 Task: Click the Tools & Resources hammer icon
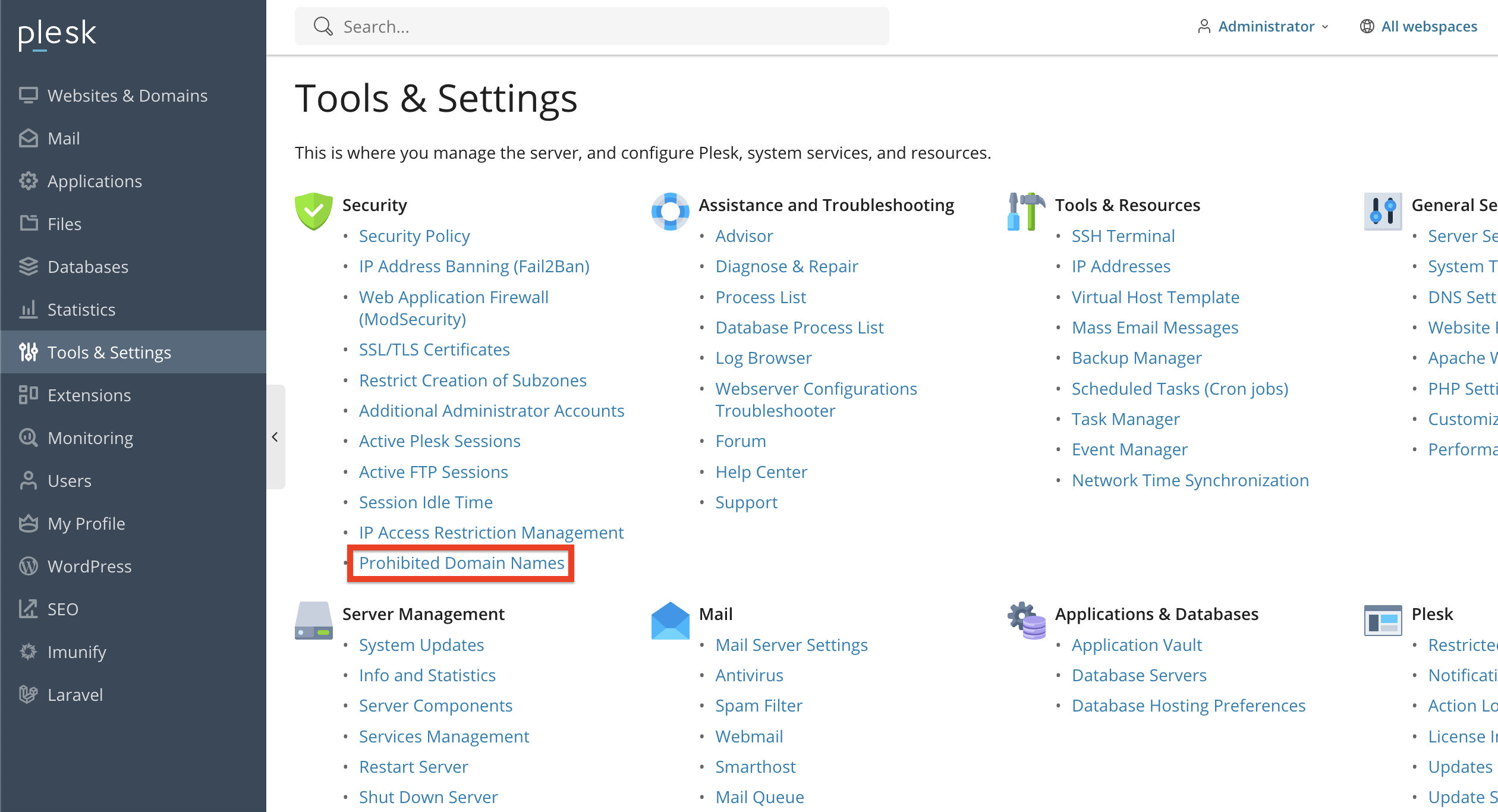[1026, 211]
